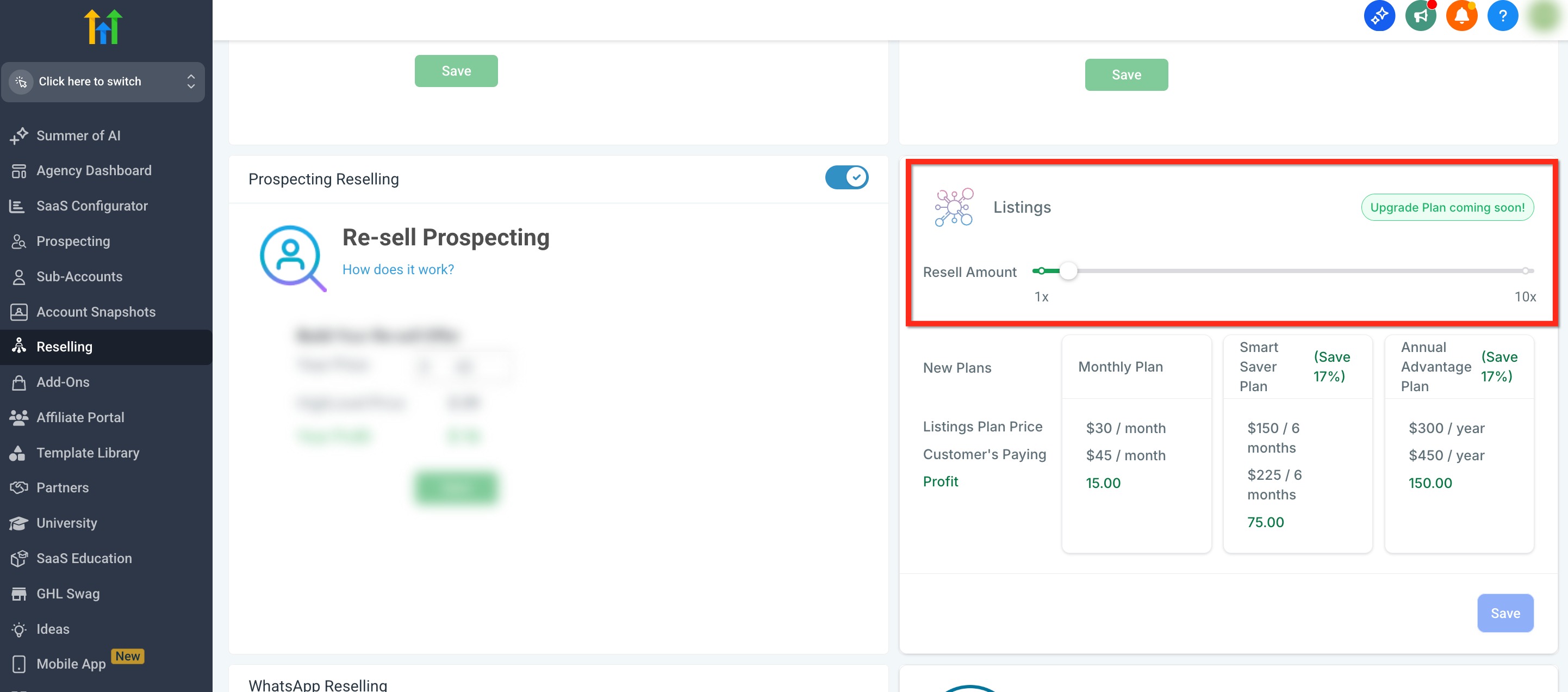Open the green megaphone announcements icon
The height and width of the screenshot is (692, 1568).
(x=1420, y=16)
